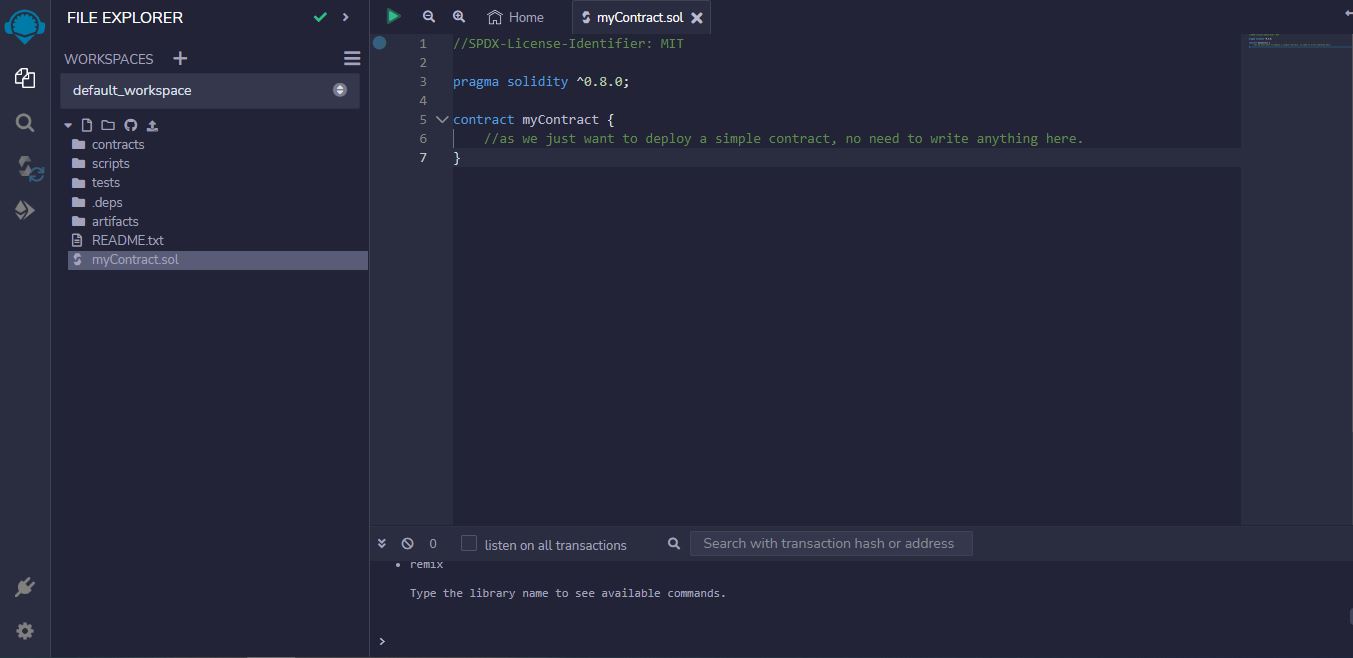Expand the terminal with the double chevron
This screenshot has width=1353, height=658.
coord(382,542)
